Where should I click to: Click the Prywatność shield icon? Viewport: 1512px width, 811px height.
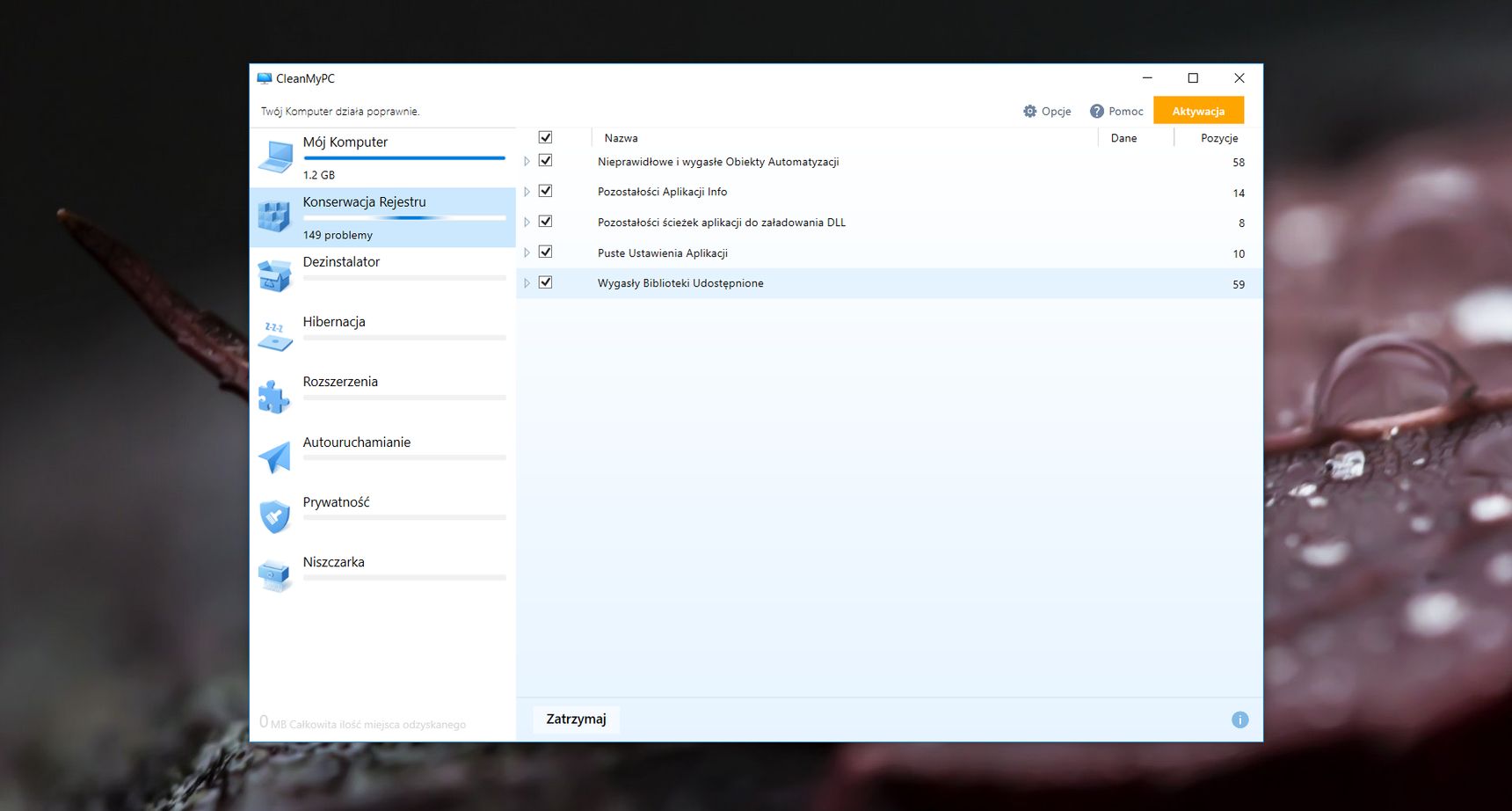pos(275,516)
